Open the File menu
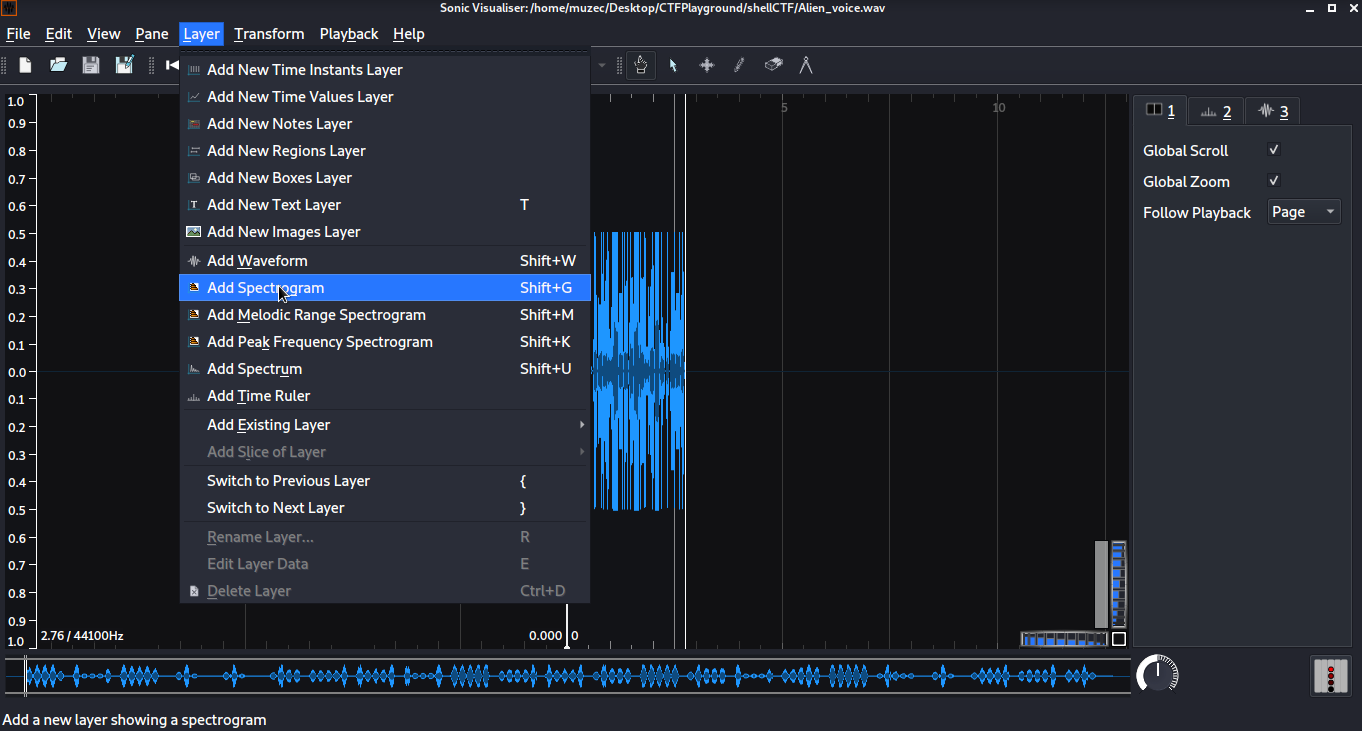Screen dimensions: 1362x731 tap(18, 34)
